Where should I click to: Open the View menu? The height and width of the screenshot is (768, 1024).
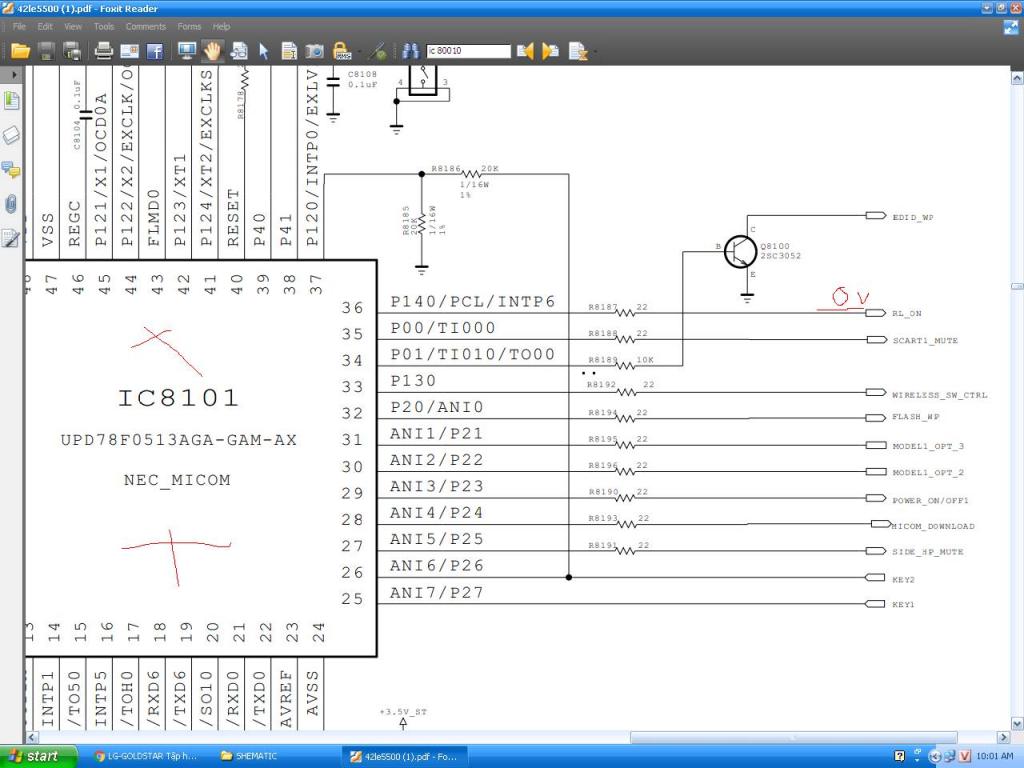(73, 27)
